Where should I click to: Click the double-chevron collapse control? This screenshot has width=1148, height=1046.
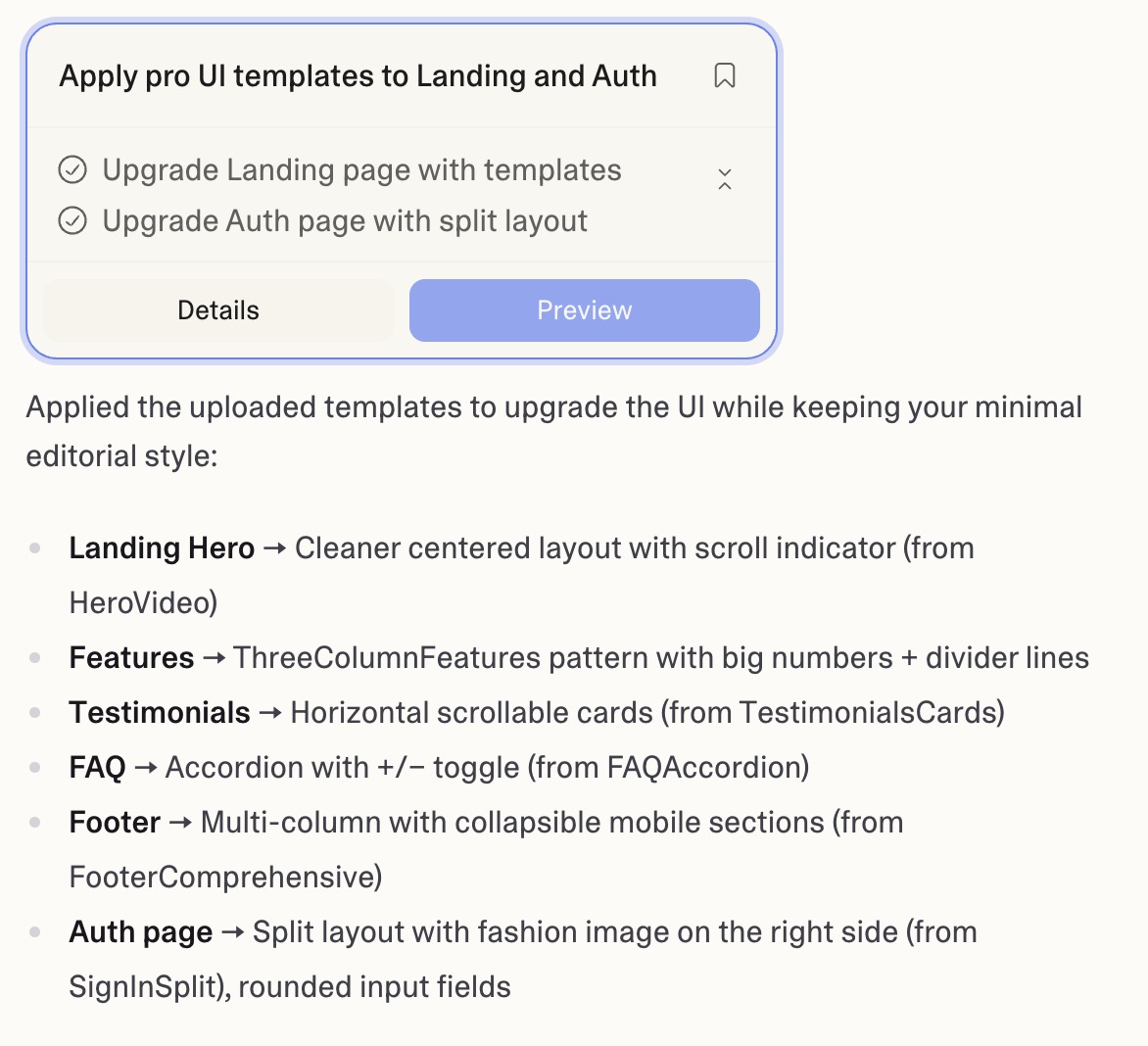click(x=725, y=178)
